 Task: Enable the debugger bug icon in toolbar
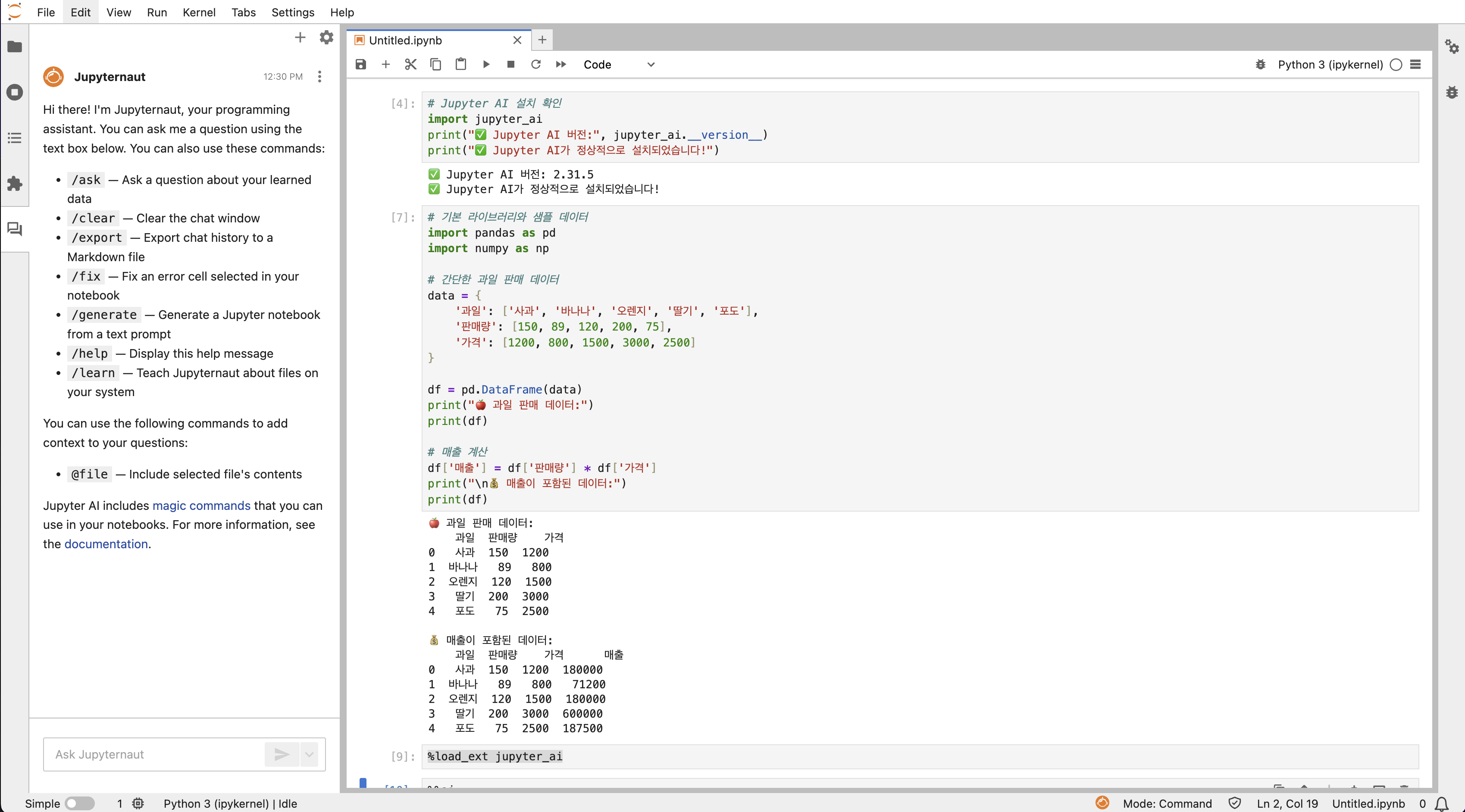point(1260,64)
